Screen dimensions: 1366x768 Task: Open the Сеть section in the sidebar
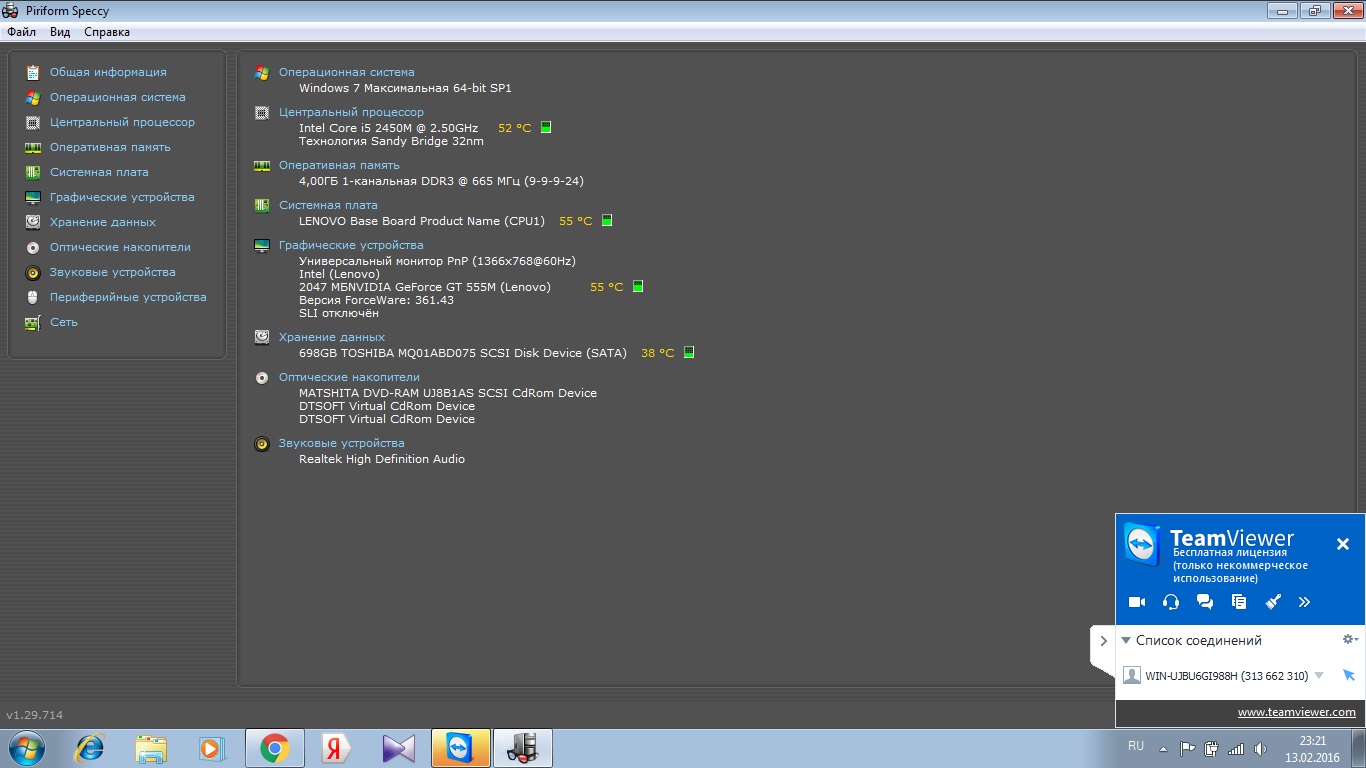click(x=64, y=322)
